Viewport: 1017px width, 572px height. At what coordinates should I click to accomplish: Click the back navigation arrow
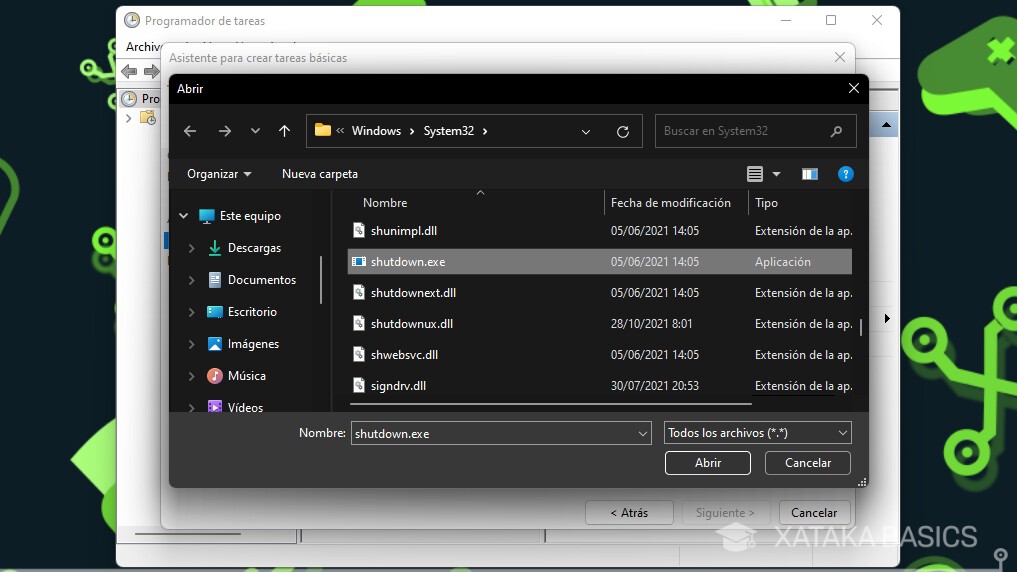pos(190,131)
